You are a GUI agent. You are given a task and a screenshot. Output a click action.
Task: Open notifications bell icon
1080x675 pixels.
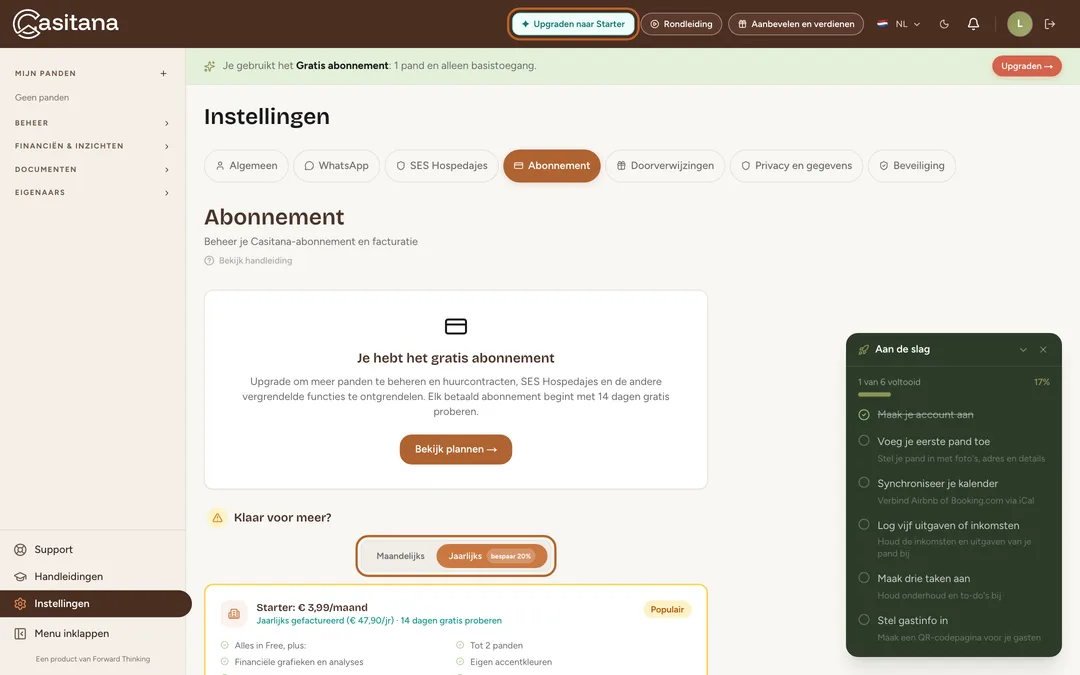(973, 24)
